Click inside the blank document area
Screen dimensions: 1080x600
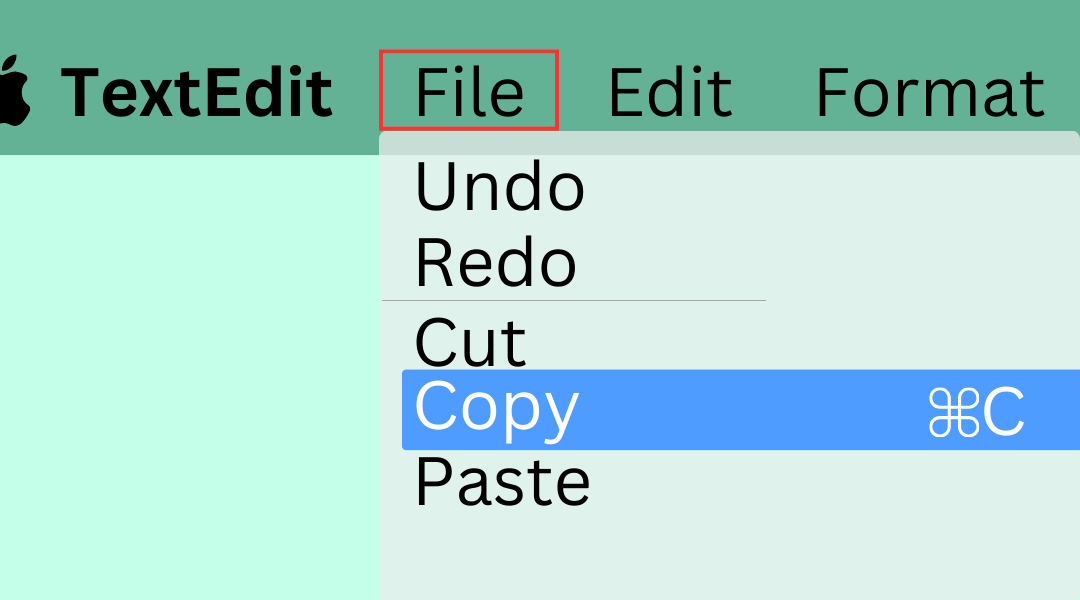click(190, 380)
